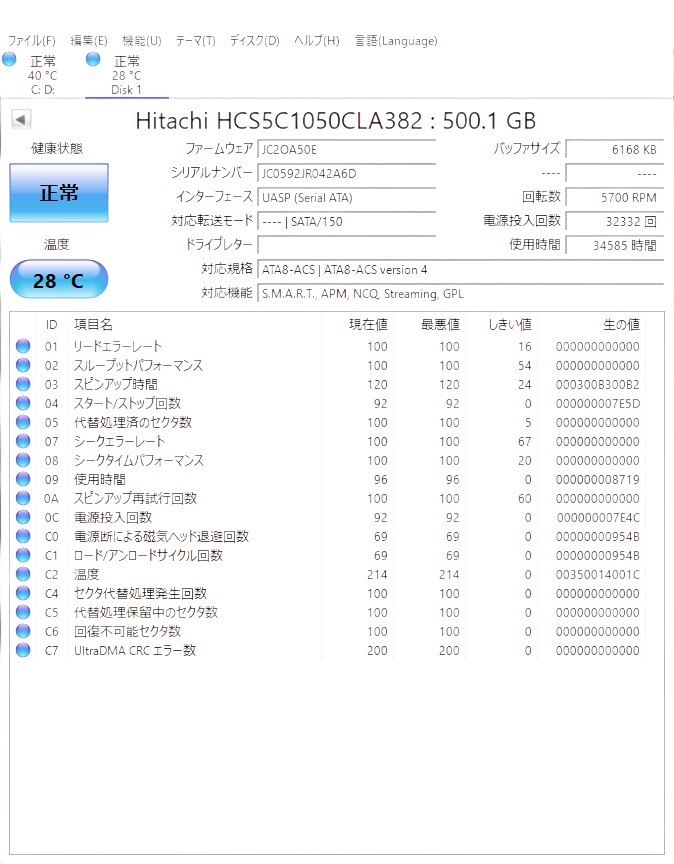Click the ファームウェア field JC2OA50E
Screen dimensions: 674x864
tap(347, 149)
